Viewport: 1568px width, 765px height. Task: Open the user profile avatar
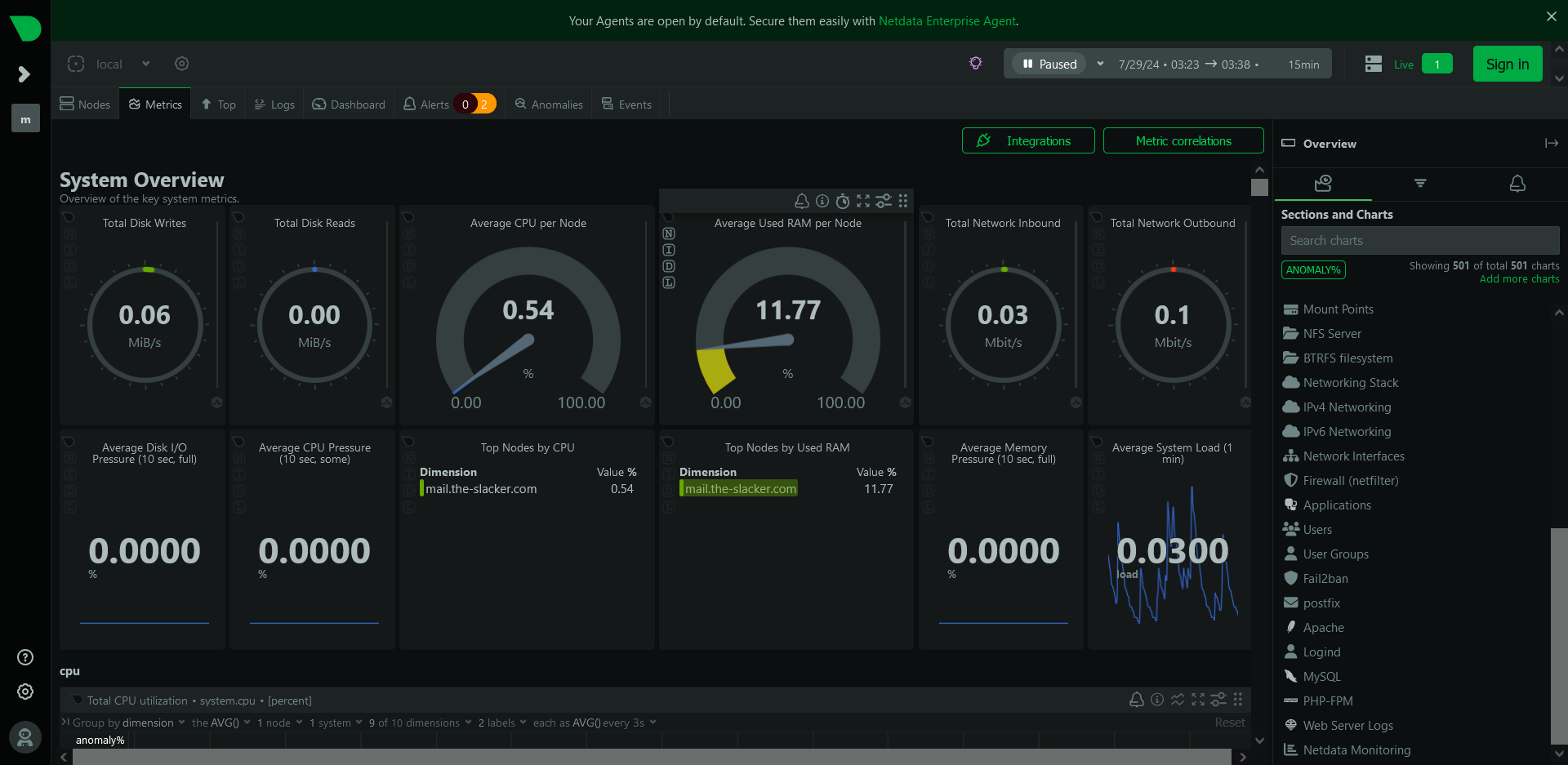(x=25, y=738)
